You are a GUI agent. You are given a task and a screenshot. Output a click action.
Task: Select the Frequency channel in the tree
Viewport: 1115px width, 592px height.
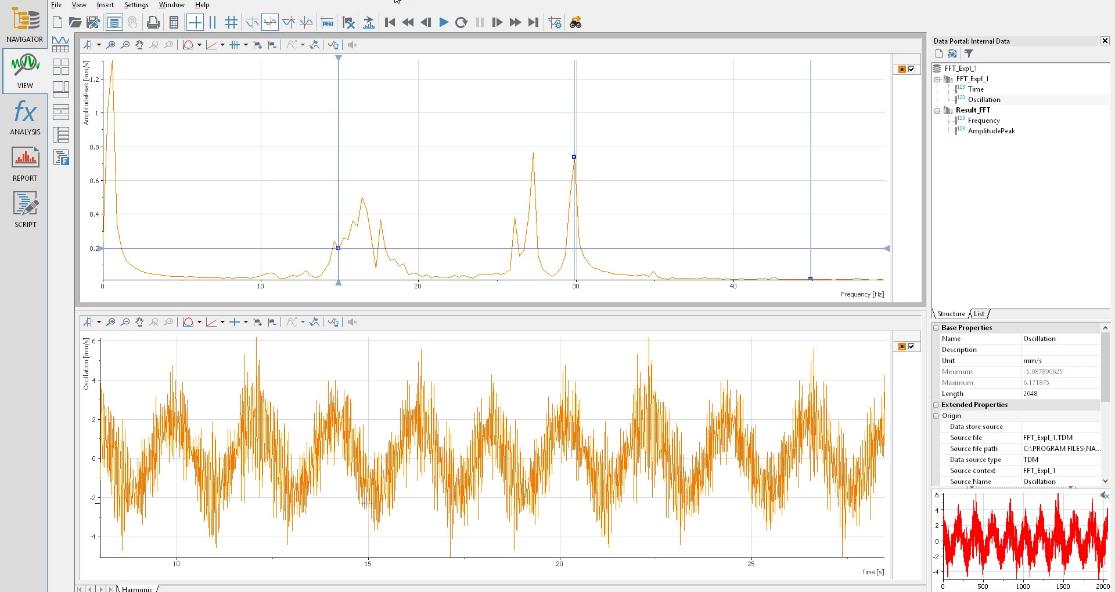983,120
